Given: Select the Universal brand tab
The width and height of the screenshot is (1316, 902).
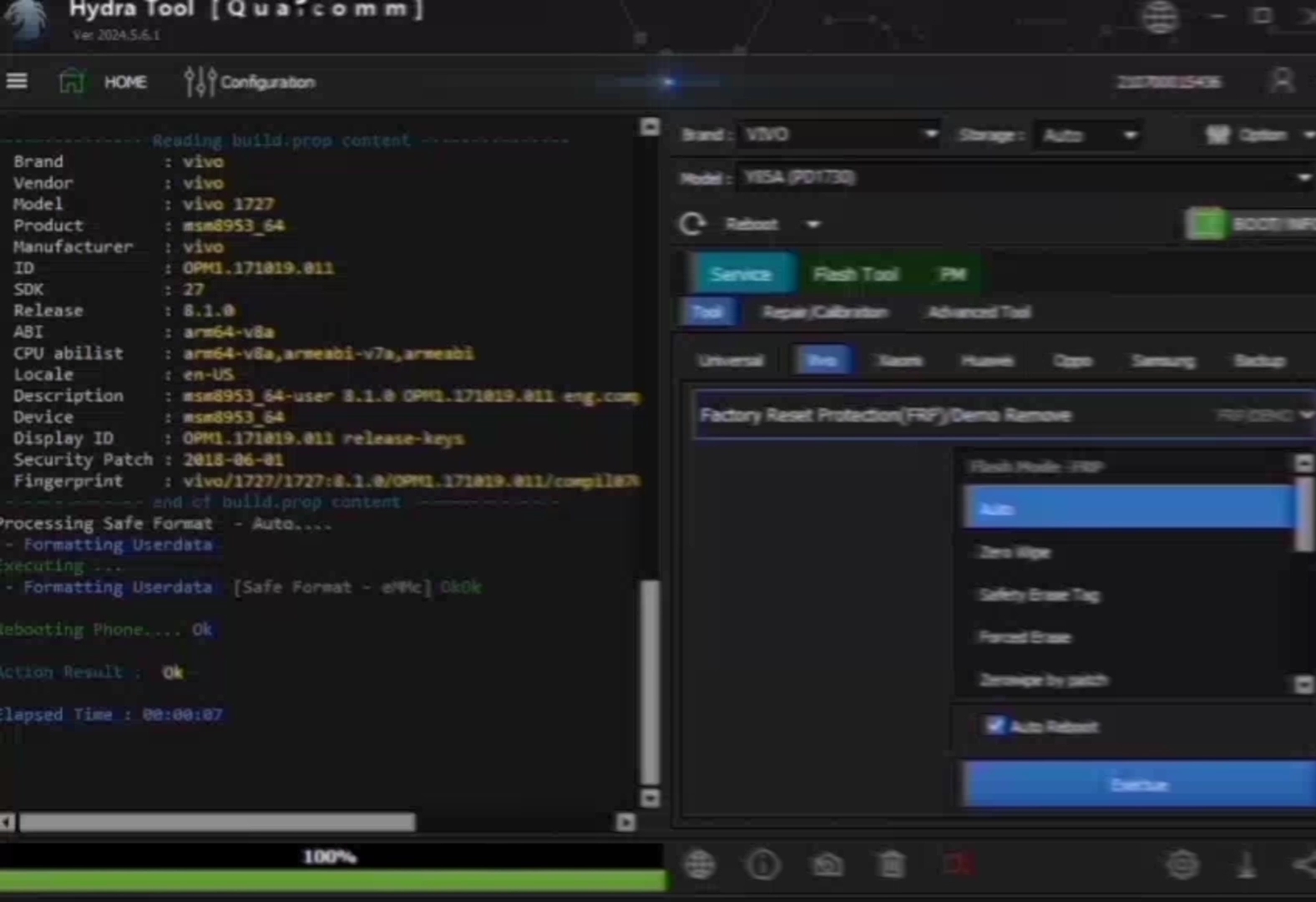Looking at the screenshot, I should click(x=731, y=361).
